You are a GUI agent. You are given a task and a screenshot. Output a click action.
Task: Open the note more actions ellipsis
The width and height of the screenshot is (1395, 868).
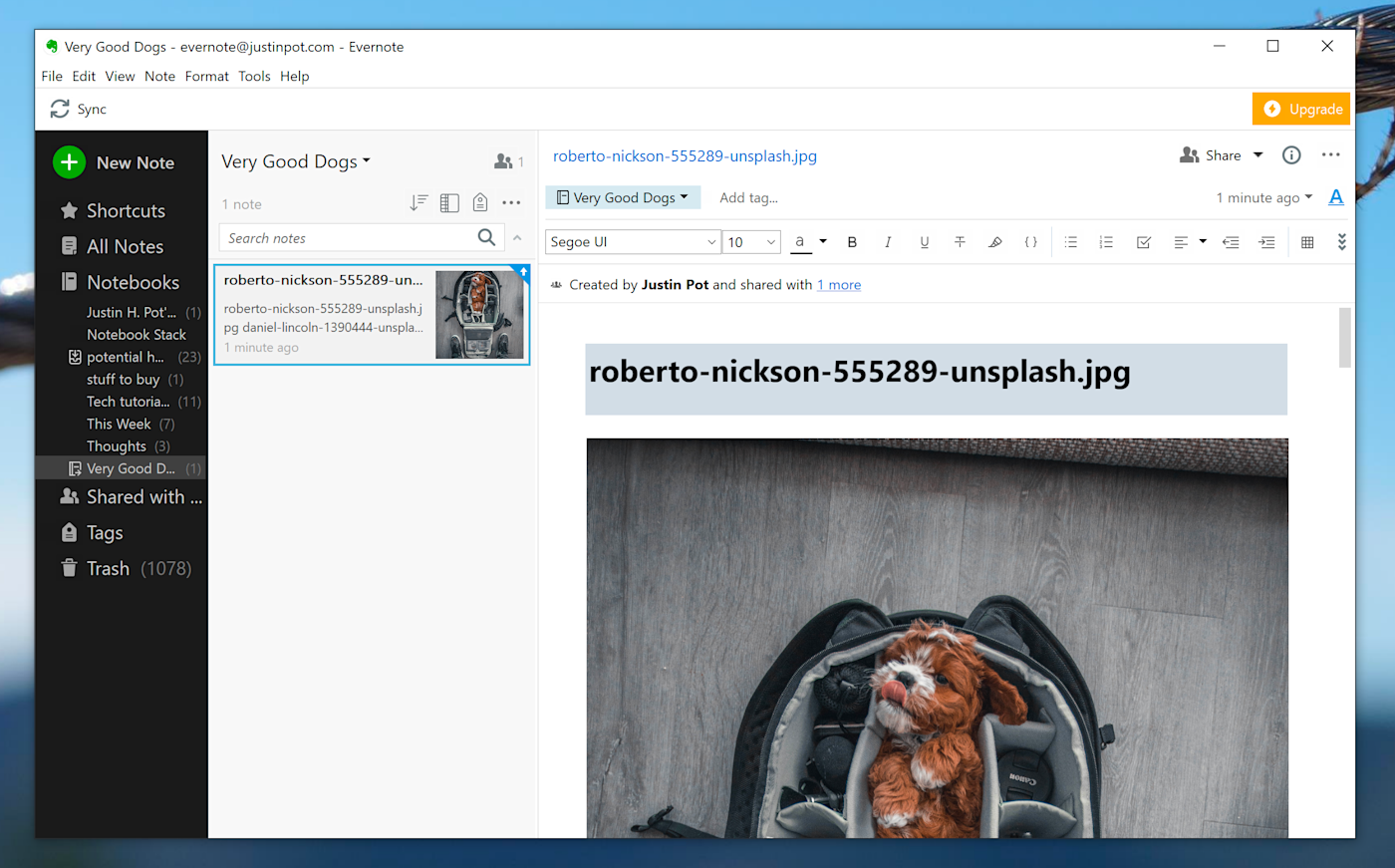coord(1331,154)
